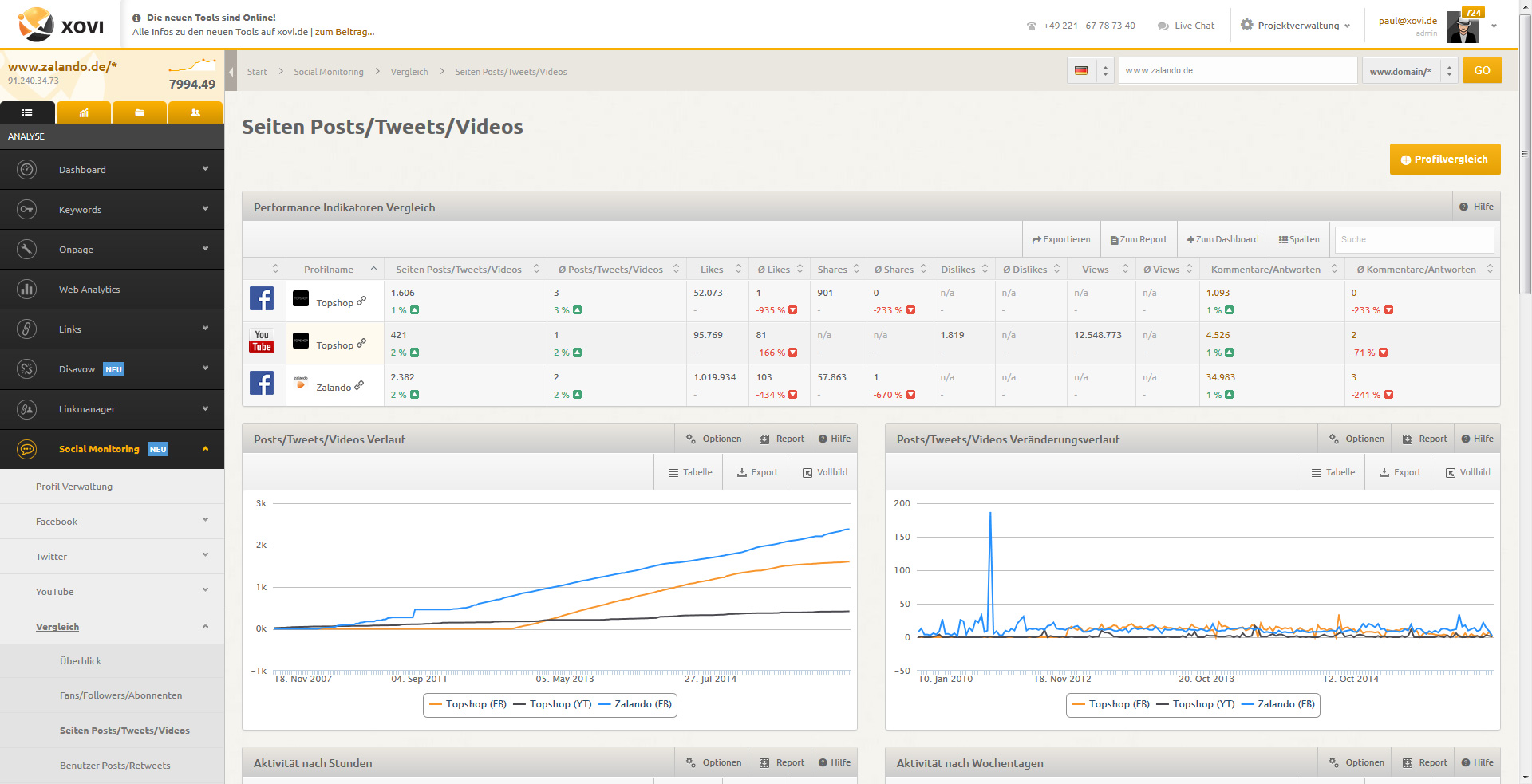Click Zum Dashboard in the table toolbar
The height and width of the screenshot is (784, 1532).
tap(1222, 239)
